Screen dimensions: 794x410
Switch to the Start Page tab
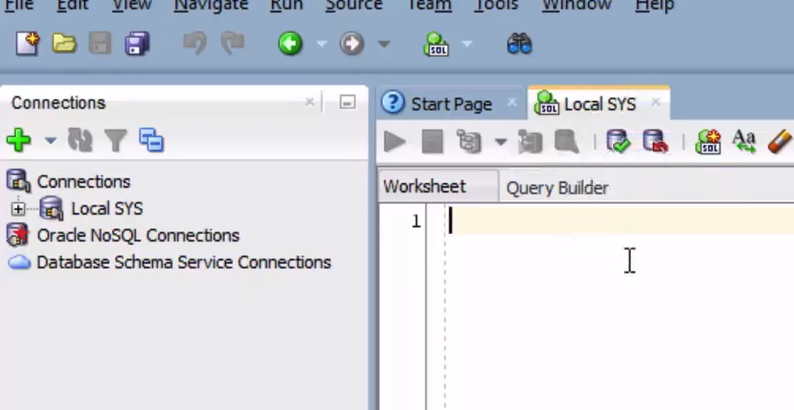[451, 104]
